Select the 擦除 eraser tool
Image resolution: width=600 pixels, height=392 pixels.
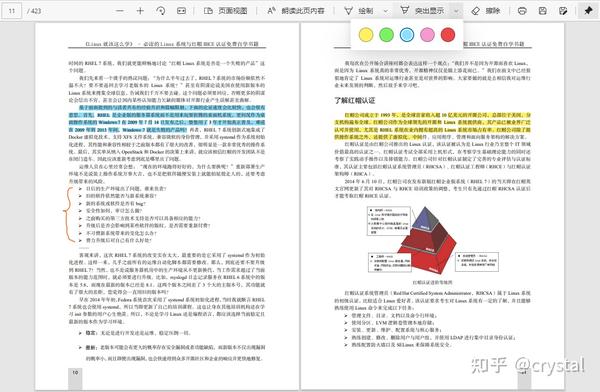486,11
